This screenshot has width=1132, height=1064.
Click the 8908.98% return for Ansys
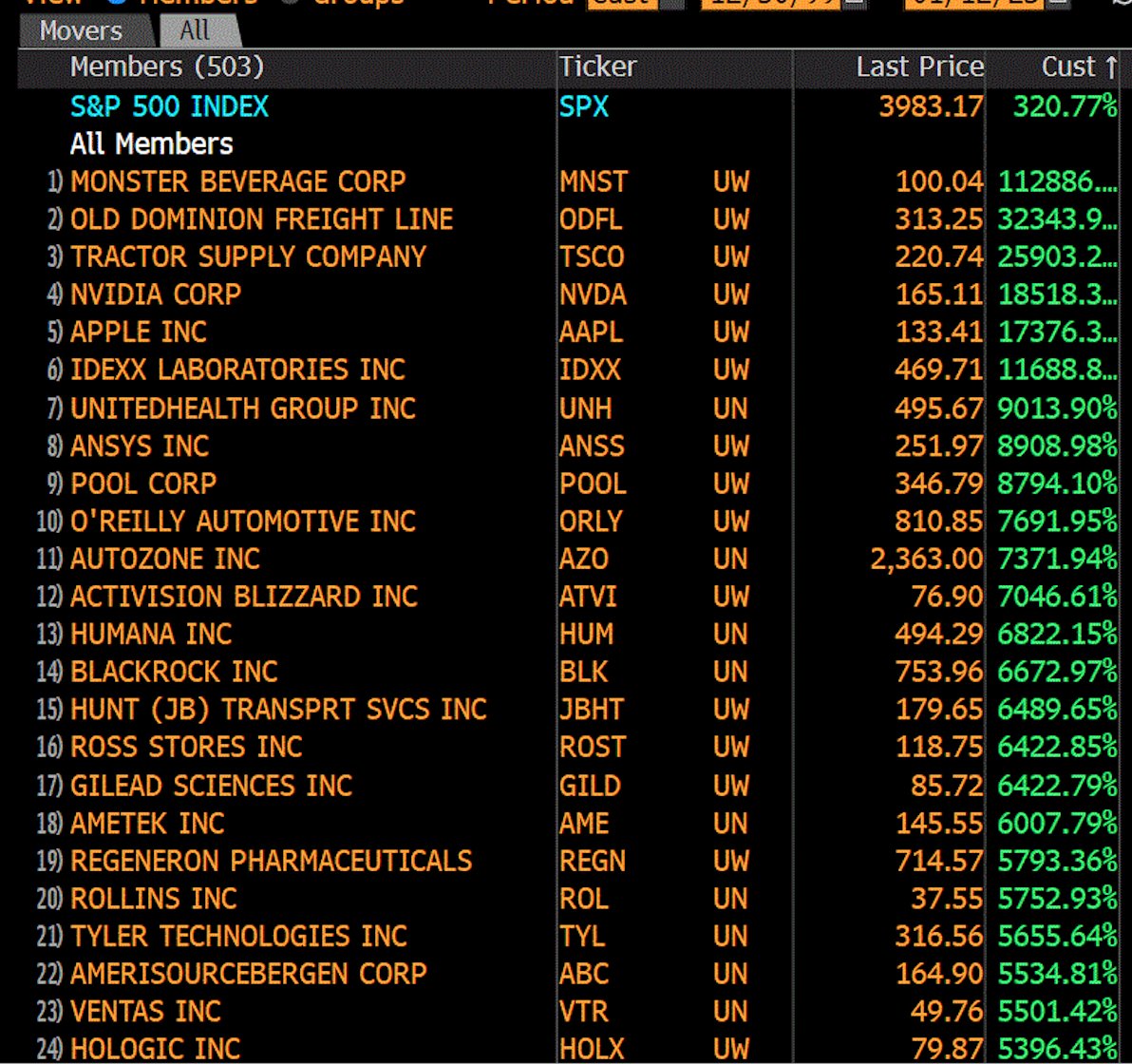pos(1057,446)
